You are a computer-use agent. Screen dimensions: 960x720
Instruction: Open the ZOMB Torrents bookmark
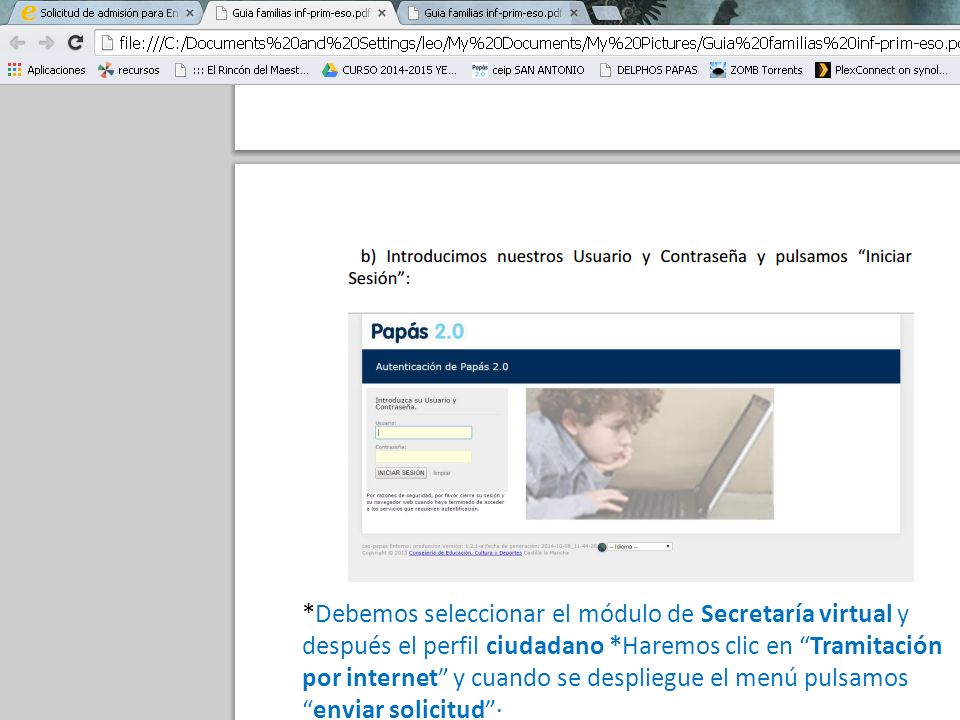(756, 70)
